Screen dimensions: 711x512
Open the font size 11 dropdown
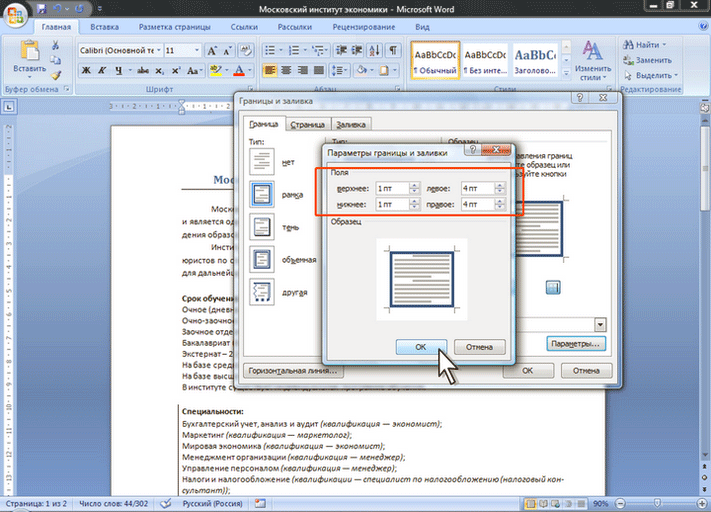point(197,50)
